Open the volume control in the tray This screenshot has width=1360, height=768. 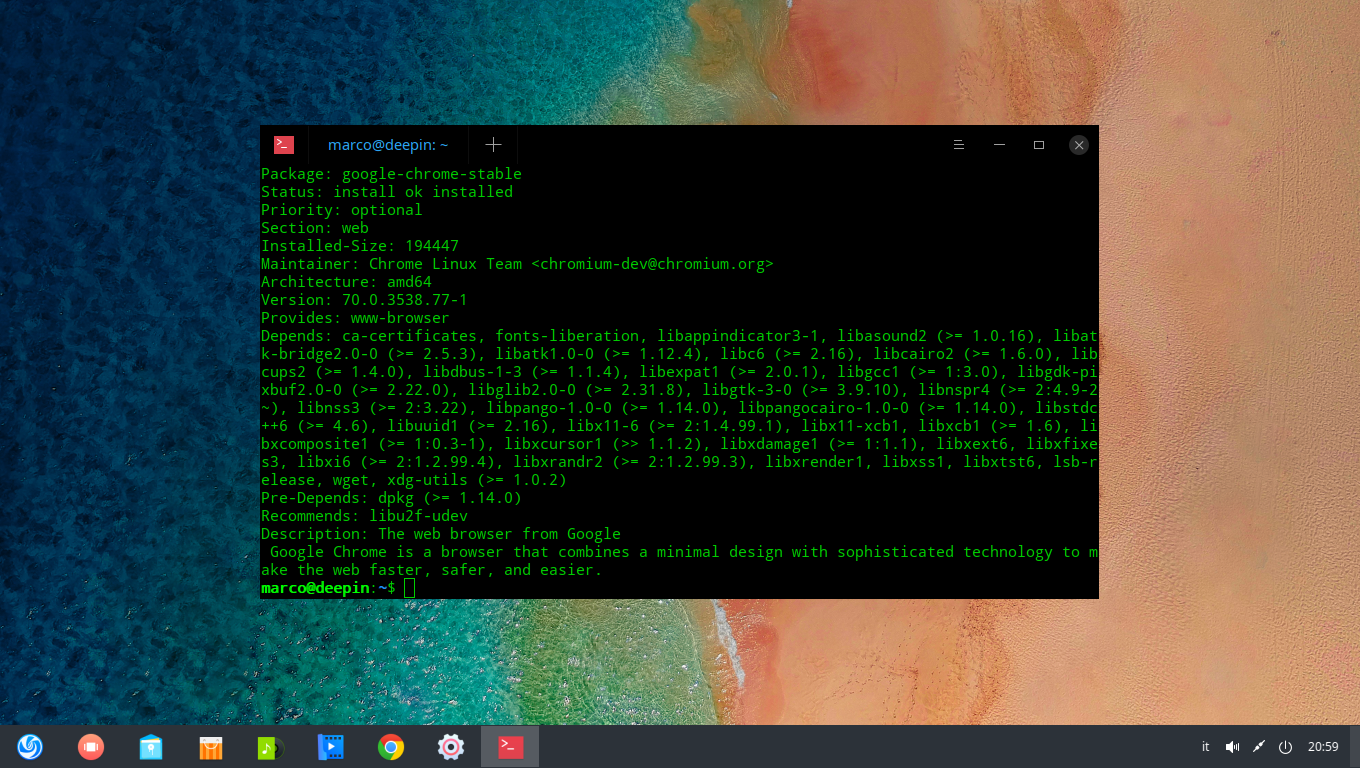click(1232, 747)
